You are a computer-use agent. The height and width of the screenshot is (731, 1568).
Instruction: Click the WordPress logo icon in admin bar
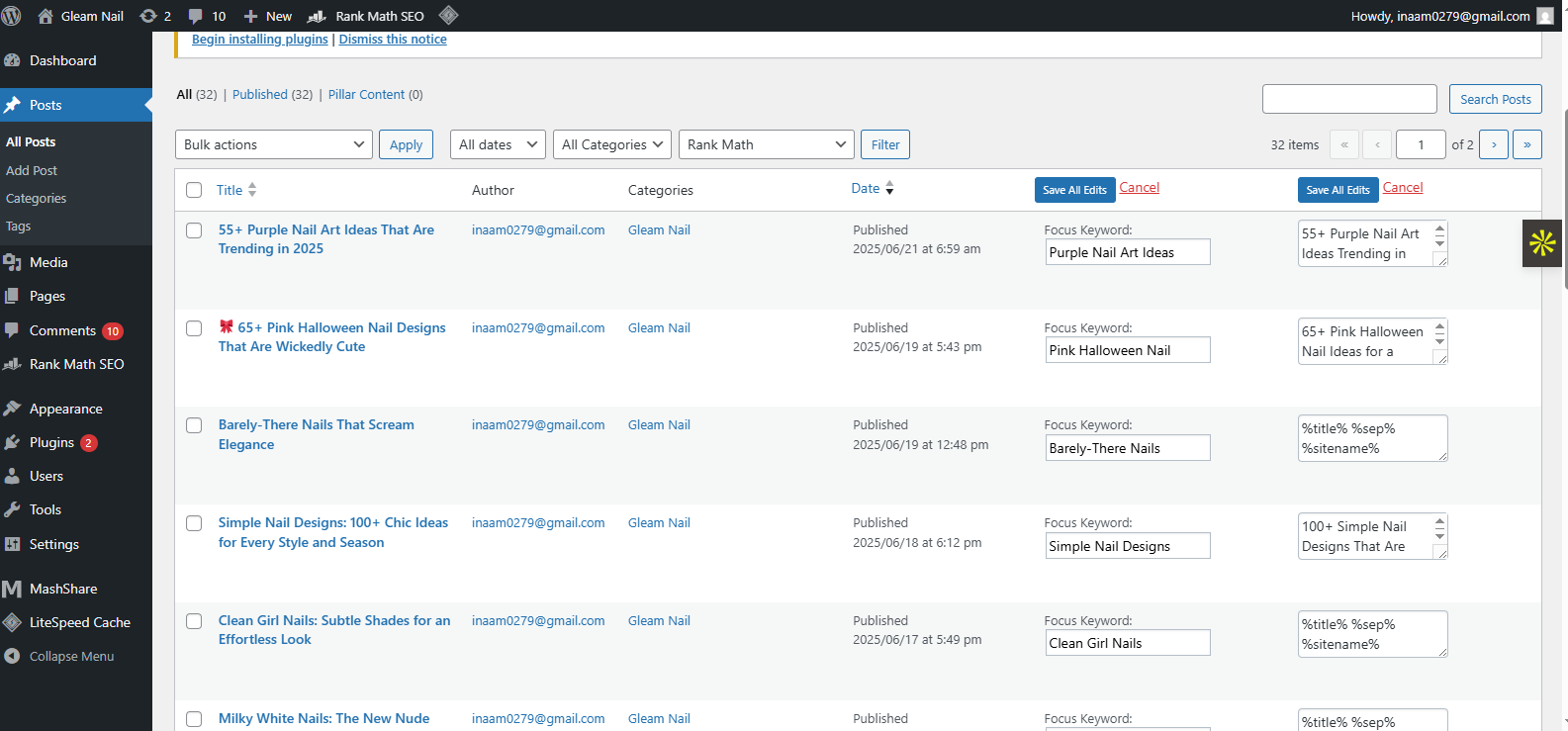pos(12,16)
